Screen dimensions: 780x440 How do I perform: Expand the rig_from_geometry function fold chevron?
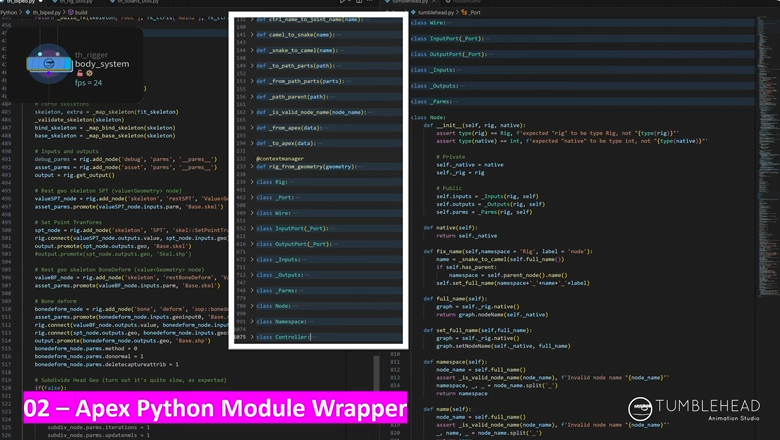[252, 167]
